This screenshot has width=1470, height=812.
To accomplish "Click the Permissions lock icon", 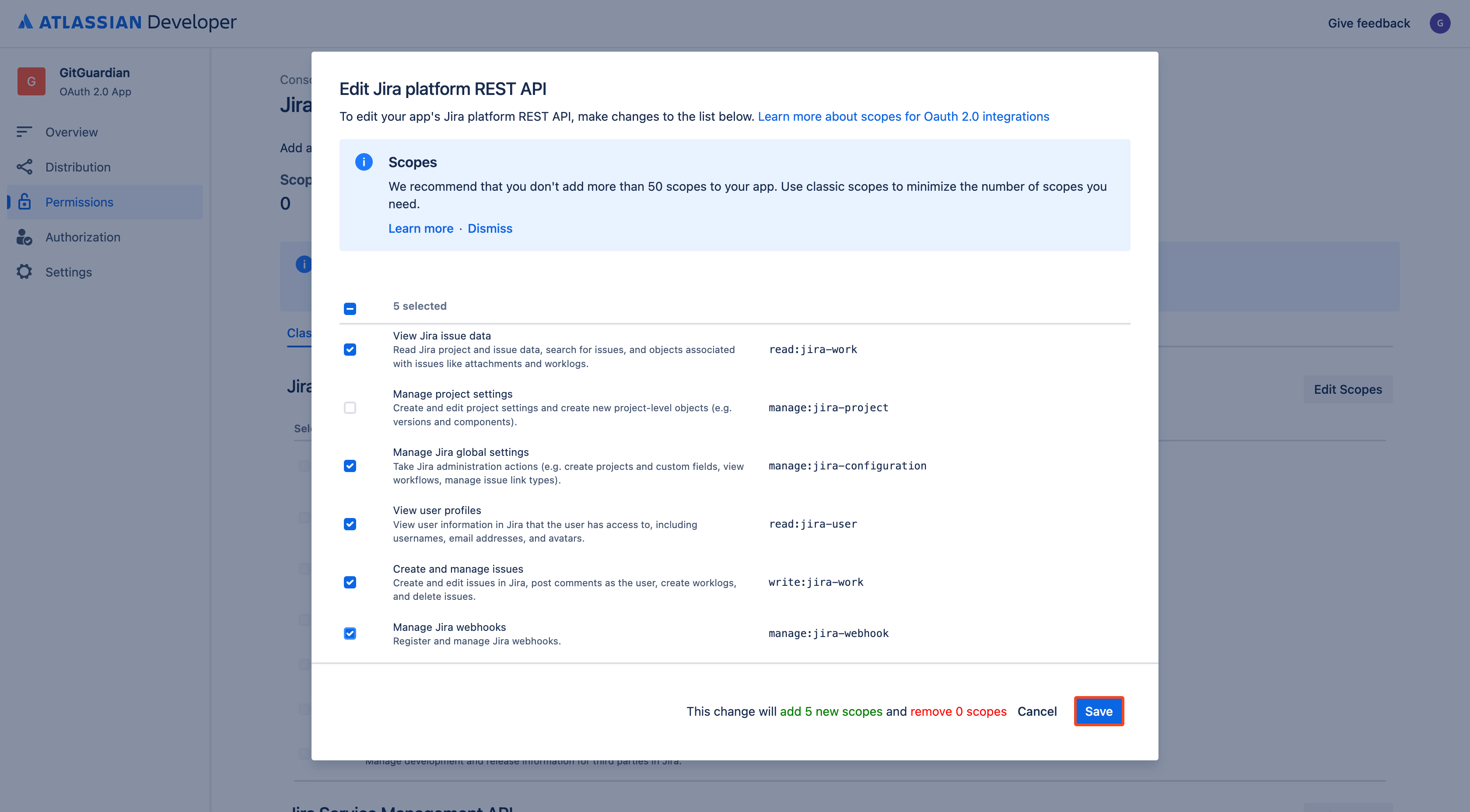I will (24, 201).
